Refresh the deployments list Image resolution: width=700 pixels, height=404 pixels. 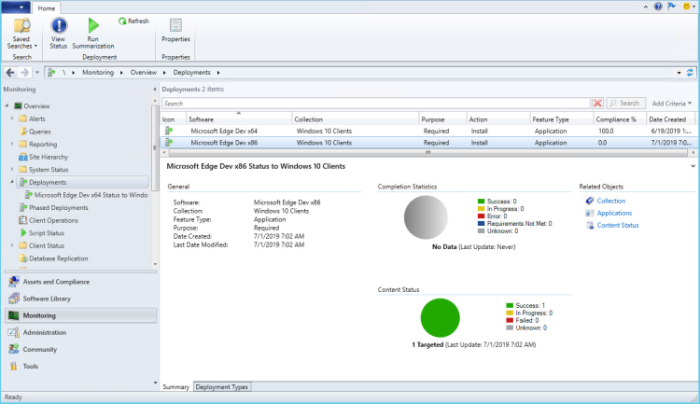tap(133, 21)
